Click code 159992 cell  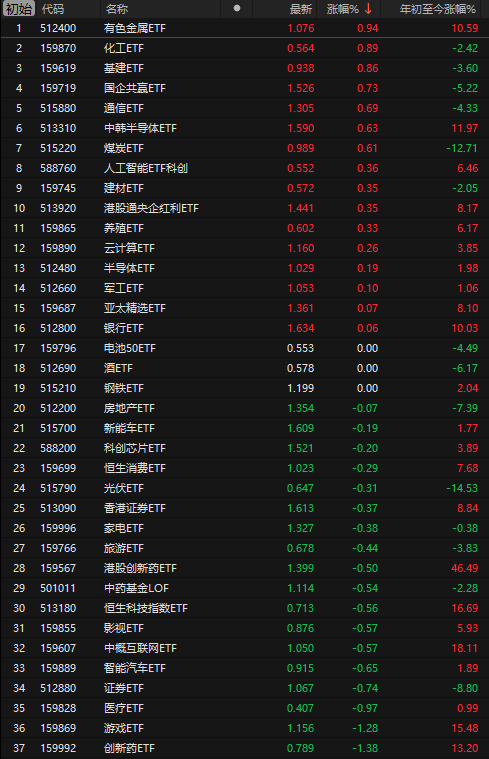pyautogui.click(x=58, y=748)
